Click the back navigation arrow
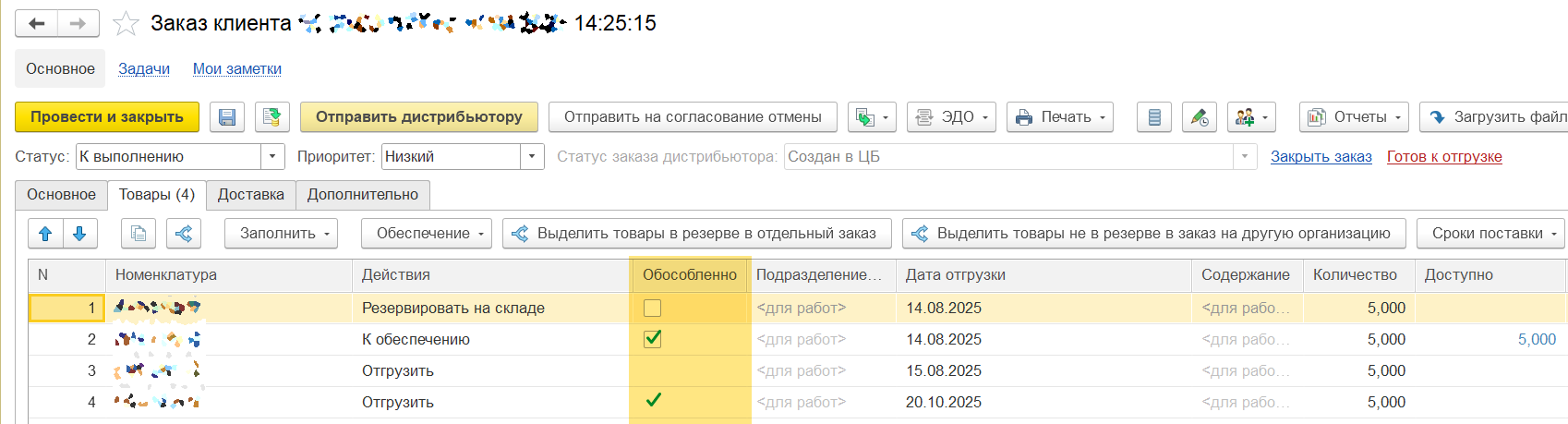This screenshot has width=1568, height=424. click(x=37, y=23)
